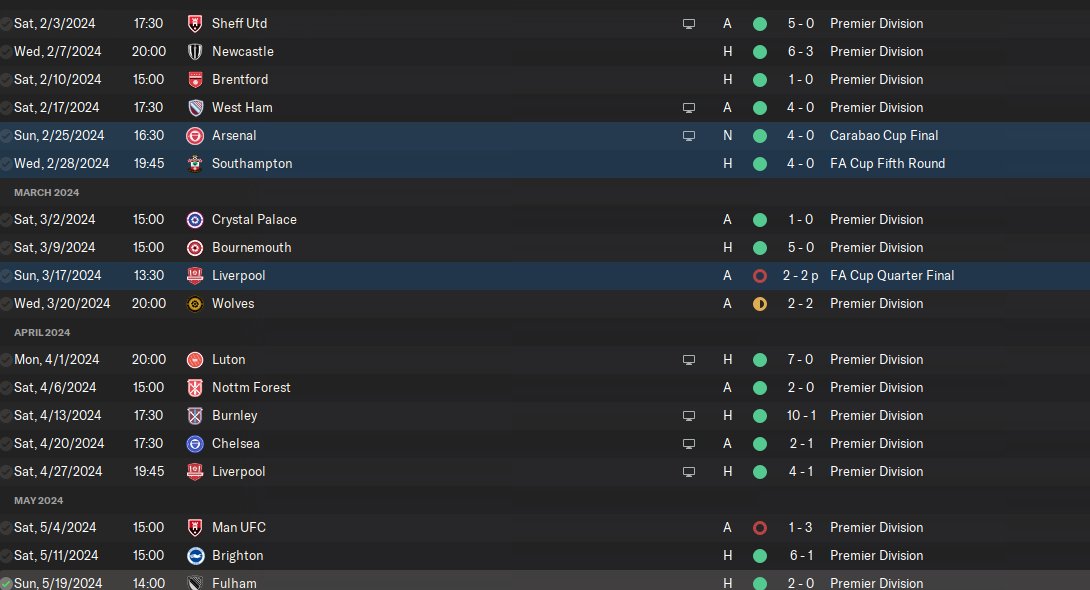Collapse the MARCH 2024 section header

[47, 192]
